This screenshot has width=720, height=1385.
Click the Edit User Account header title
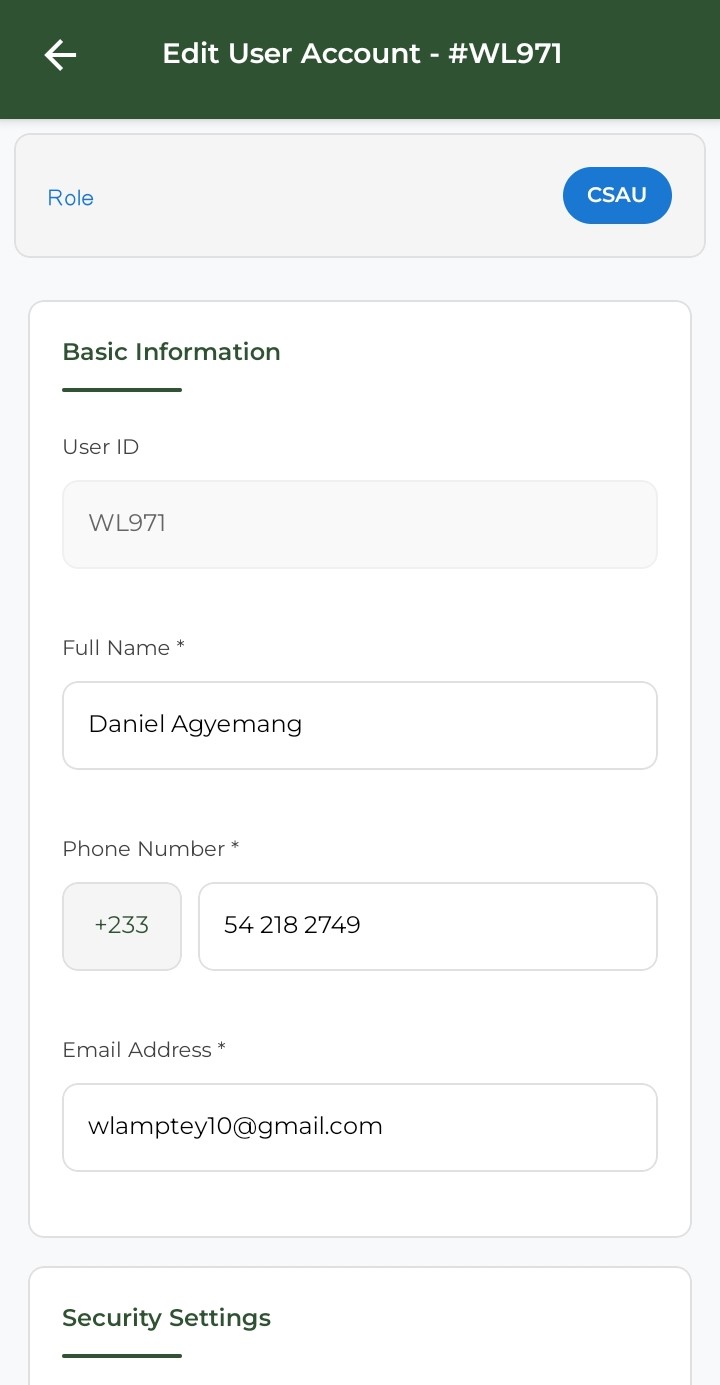[362, 54]
